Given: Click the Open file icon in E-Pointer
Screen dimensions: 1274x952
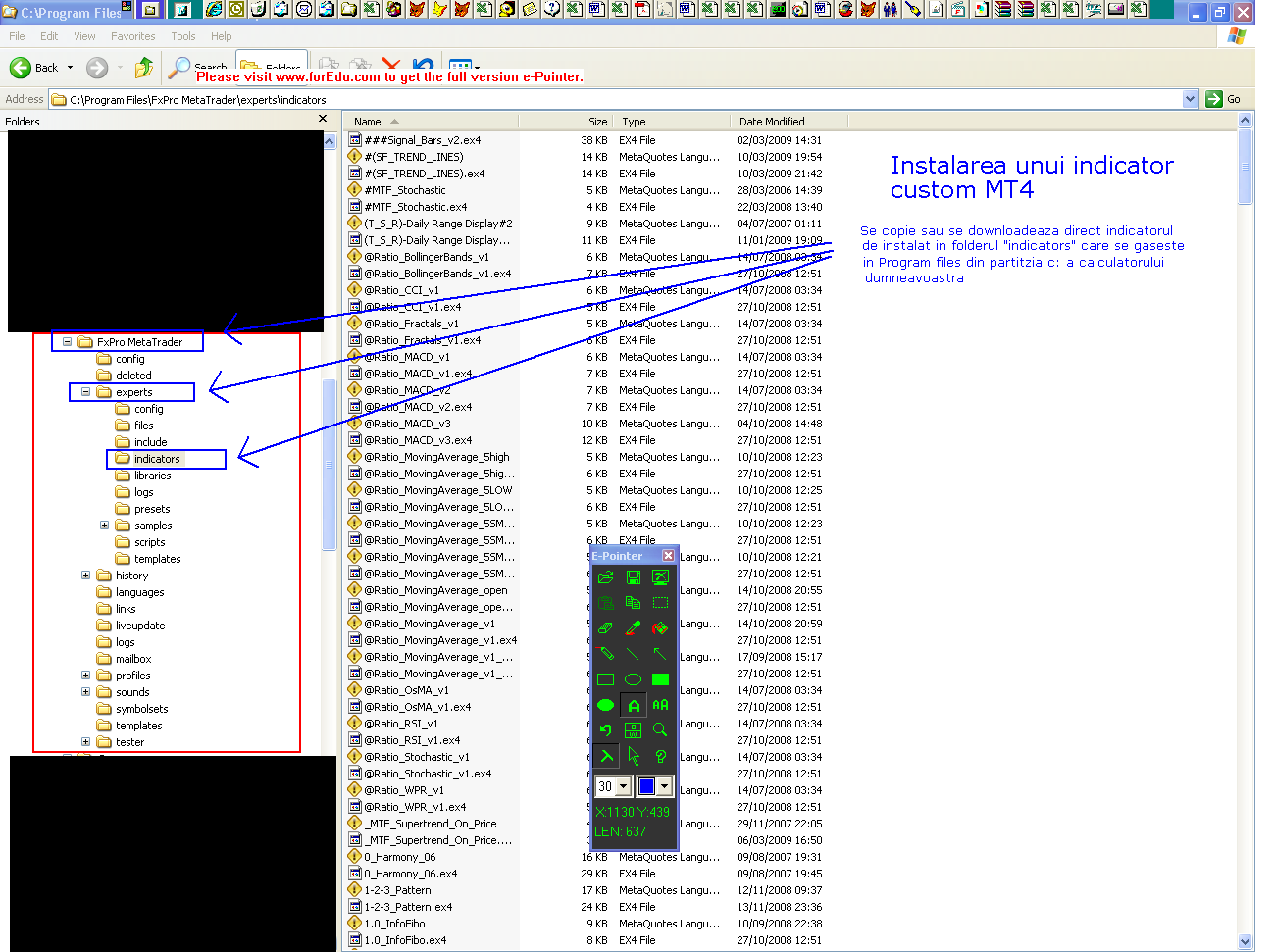Looking at the screenshot, I should [606, 577].
